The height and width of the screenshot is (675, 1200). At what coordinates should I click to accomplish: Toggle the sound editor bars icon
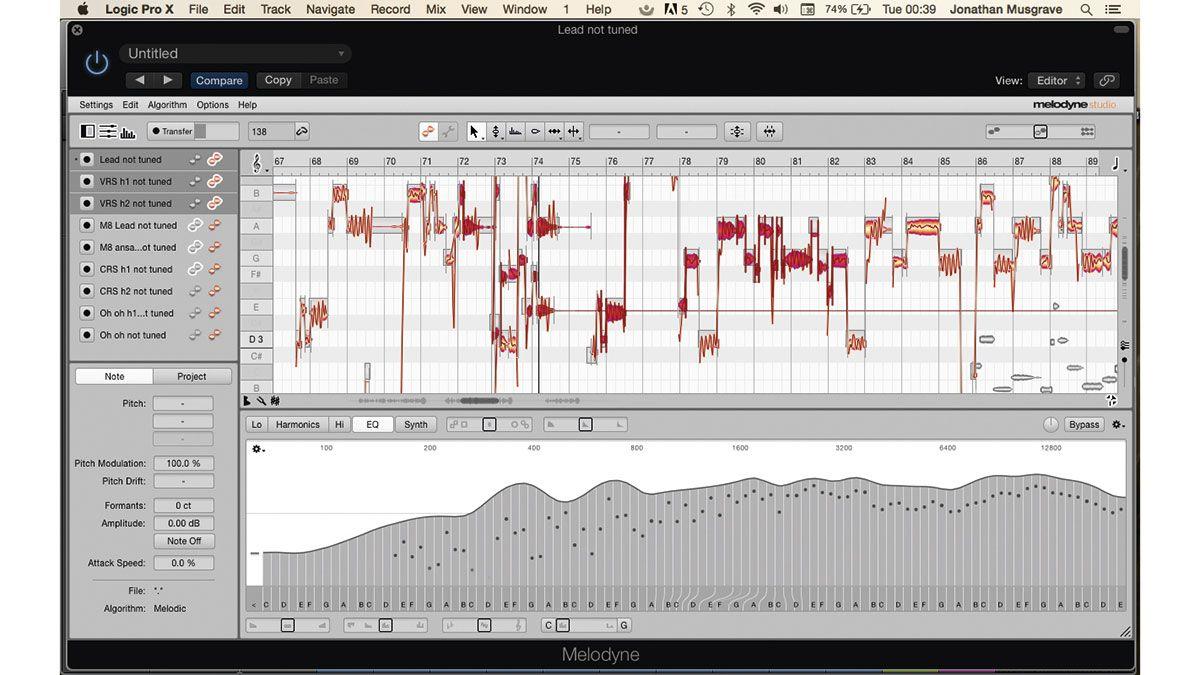tap(128, 131)
